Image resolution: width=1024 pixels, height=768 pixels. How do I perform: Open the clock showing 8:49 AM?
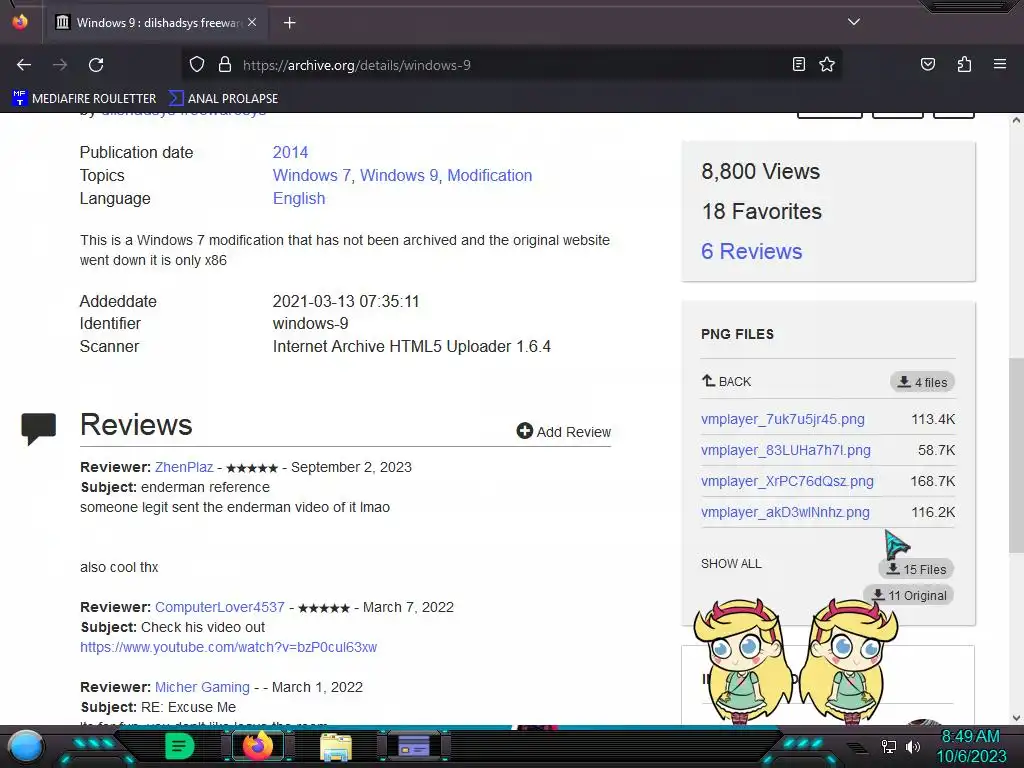pyautogui.click(x=971, y=746)
